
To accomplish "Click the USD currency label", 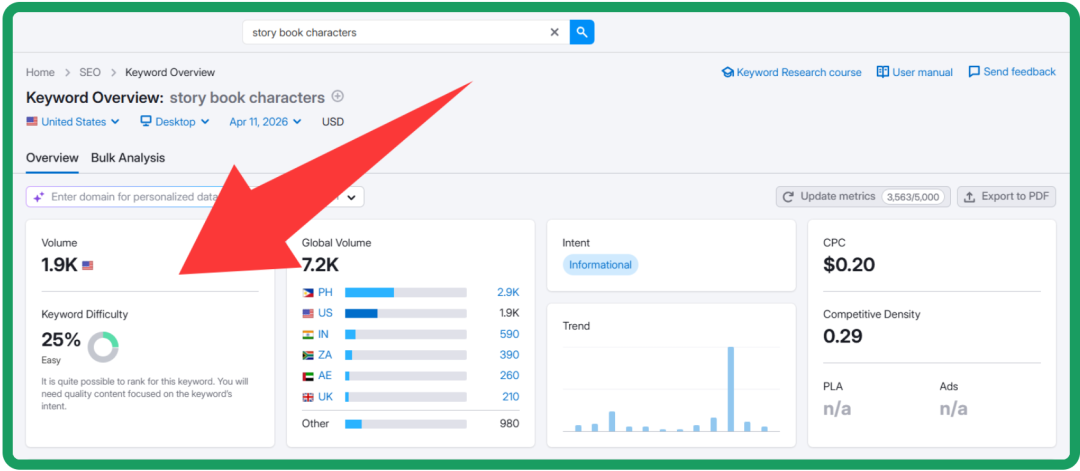I will coord(333,122).
